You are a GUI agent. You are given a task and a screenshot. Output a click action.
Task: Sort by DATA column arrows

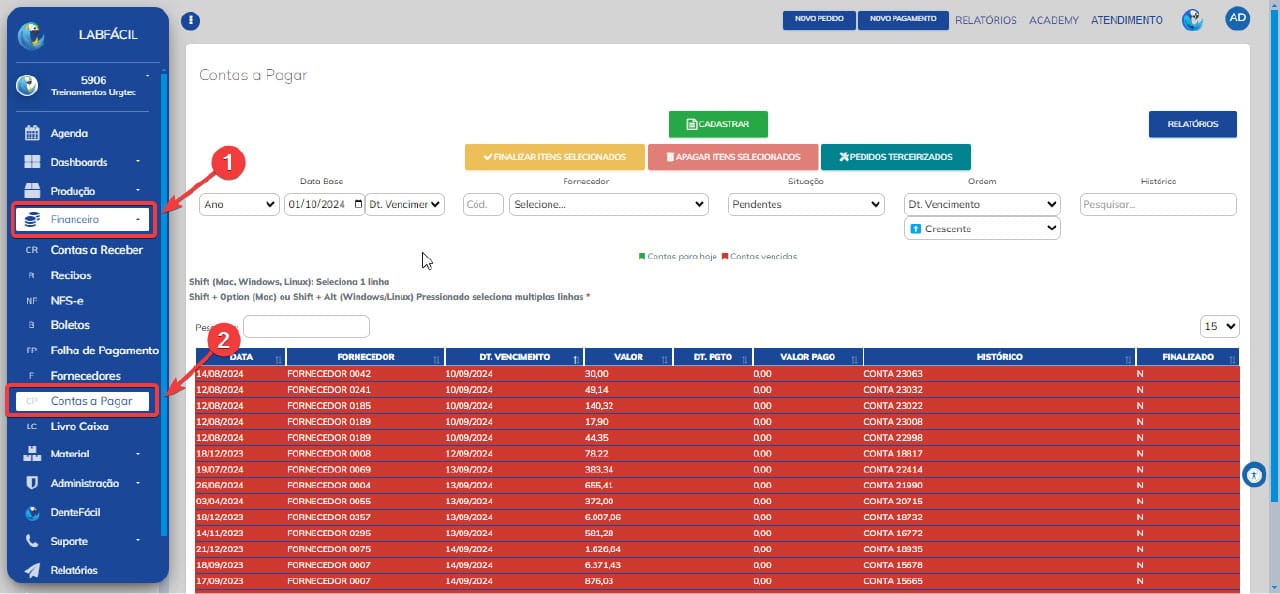[x=279, y=358]
